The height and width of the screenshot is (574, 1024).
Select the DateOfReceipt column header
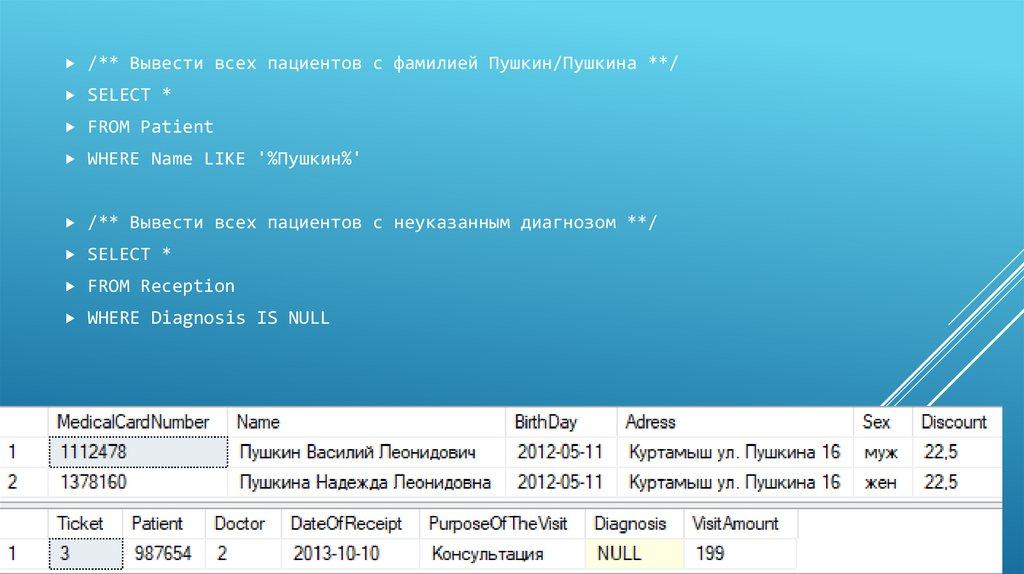(346, 523)
